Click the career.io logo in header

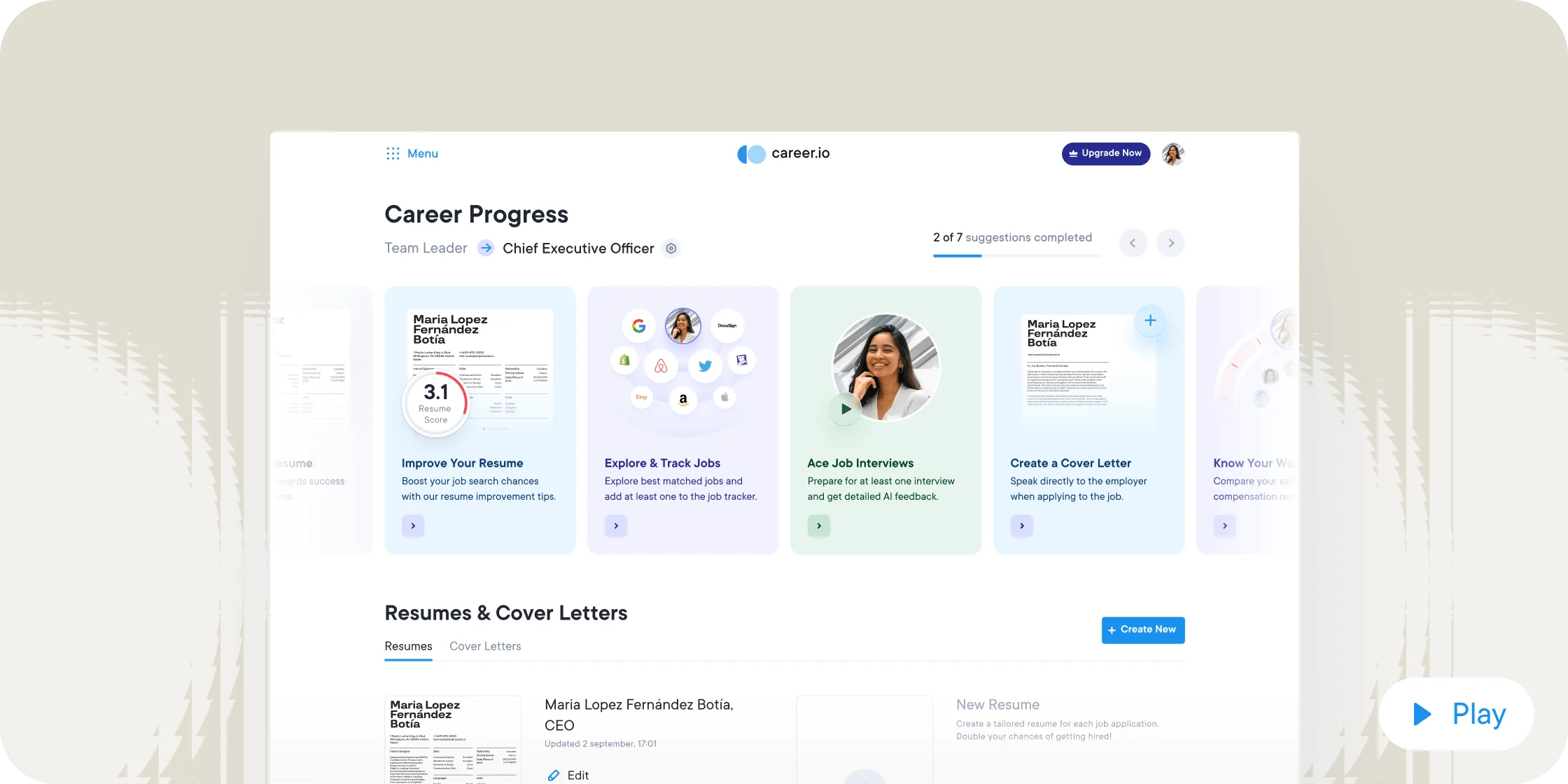pyautogui.click(x=784, y=153)
